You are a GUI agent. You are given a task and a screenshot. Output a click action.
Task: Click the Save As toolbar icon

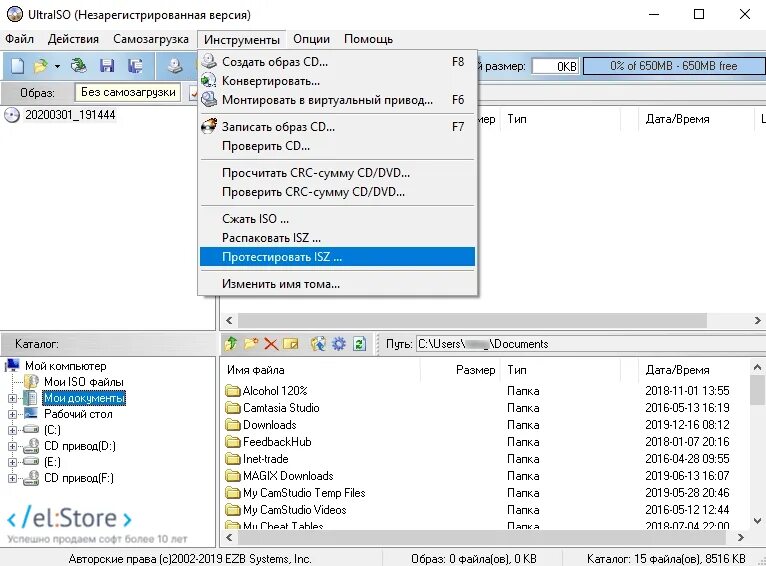tap(135, 65)
